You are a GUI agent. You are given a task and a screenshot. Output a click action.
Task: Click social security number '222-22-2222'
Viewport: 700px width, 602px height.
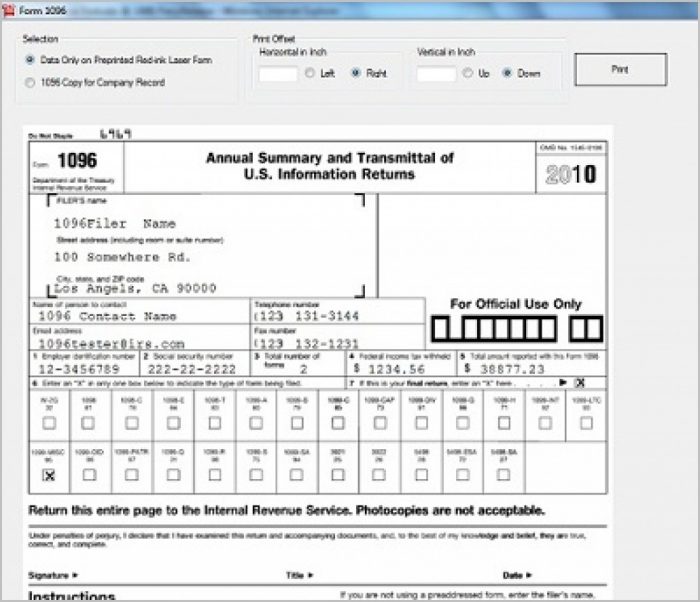[x=192, y=369]
